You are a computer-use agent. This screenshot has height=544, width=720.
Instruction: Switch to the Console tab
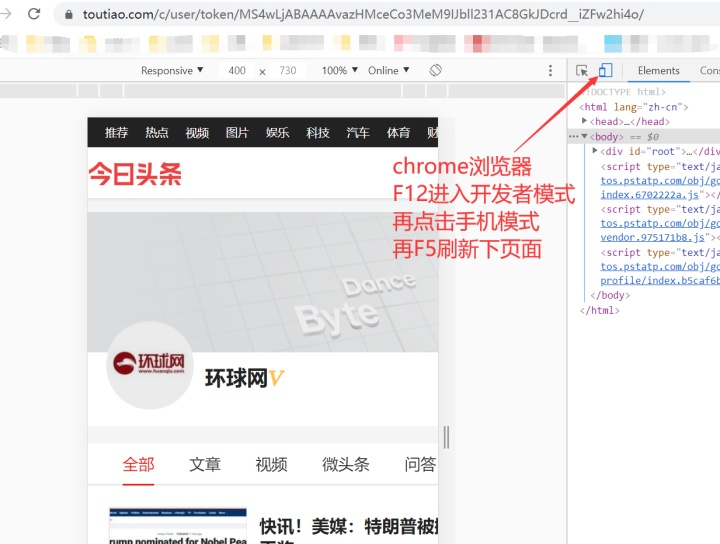pos(709,70)
